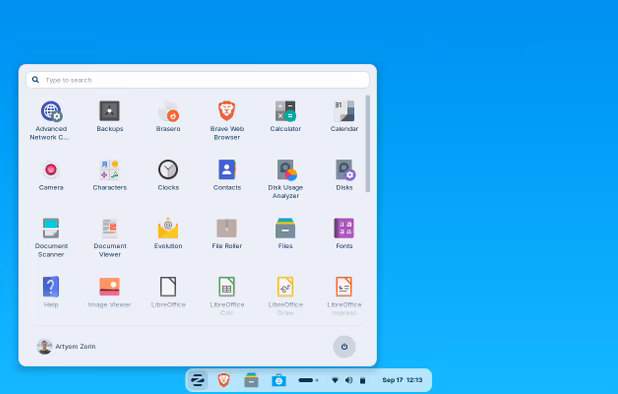Open the Artyom Zorin user account
This screenshot has height=394, width=618.
(66, 347)
